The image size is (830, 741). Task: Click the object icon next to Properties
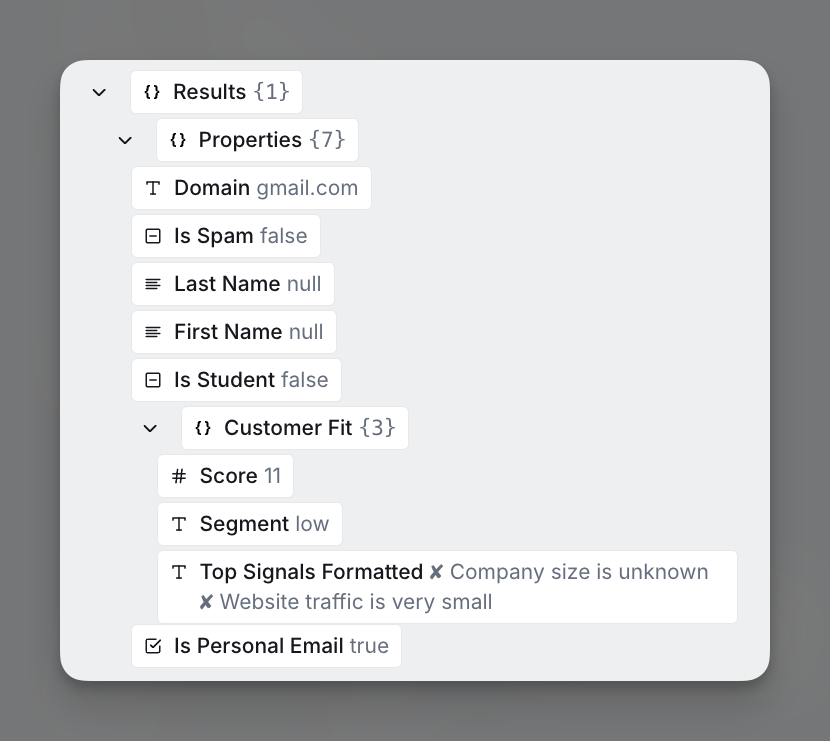(178, 140)
